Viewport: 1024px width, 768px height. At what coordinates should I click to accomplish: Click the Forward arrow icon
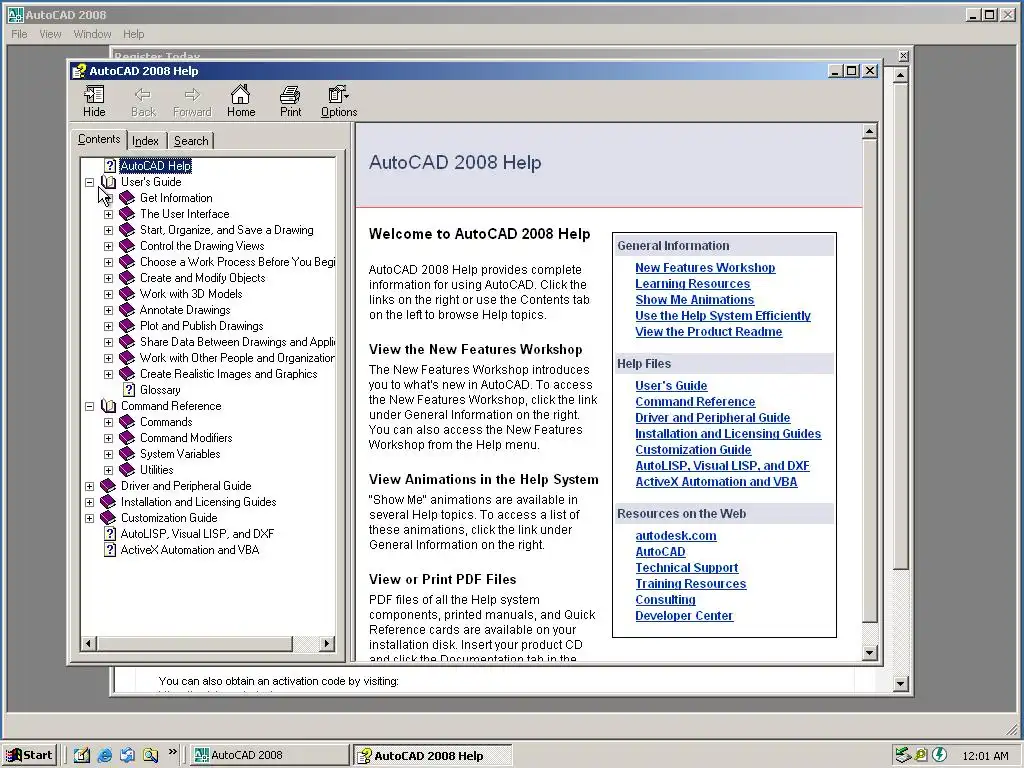click(192, 95)
